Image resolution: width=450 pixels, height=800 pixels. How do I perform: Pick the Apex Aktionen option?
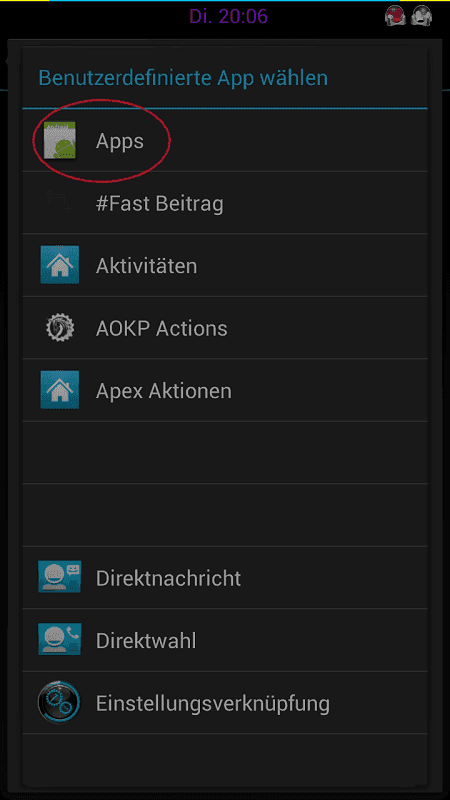(x=224, y=390)
